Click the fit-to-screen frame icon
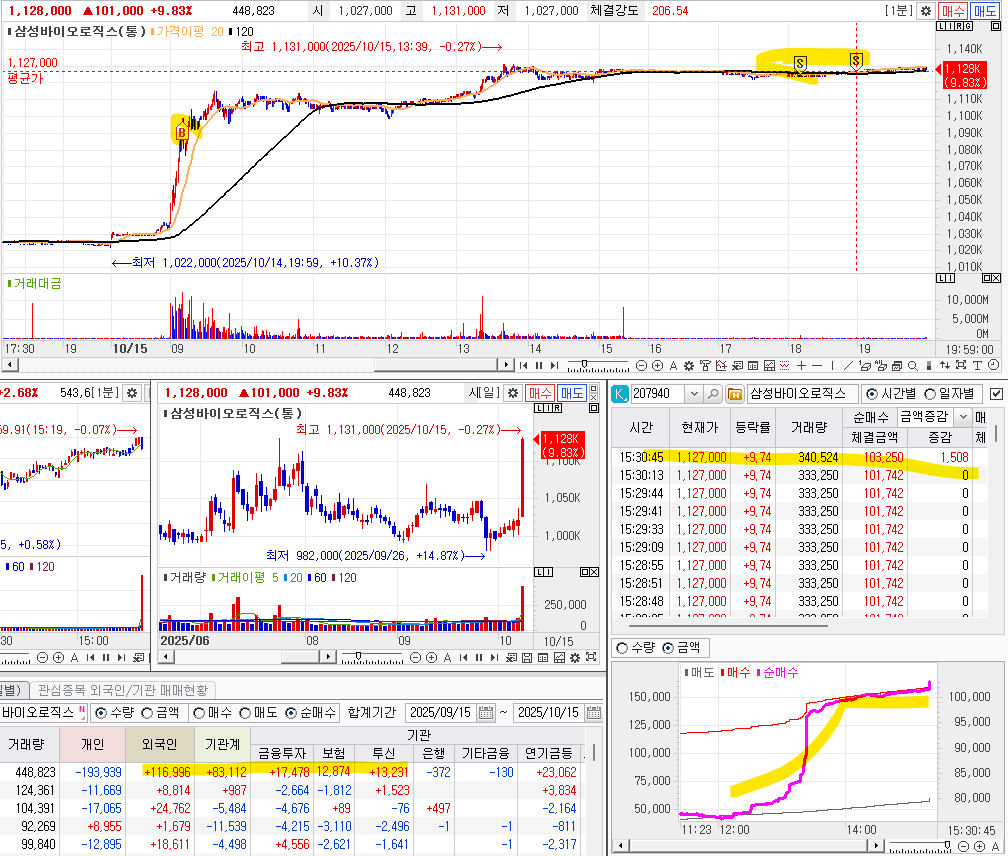The image size is (1008, 856). (x=960, y=366)
